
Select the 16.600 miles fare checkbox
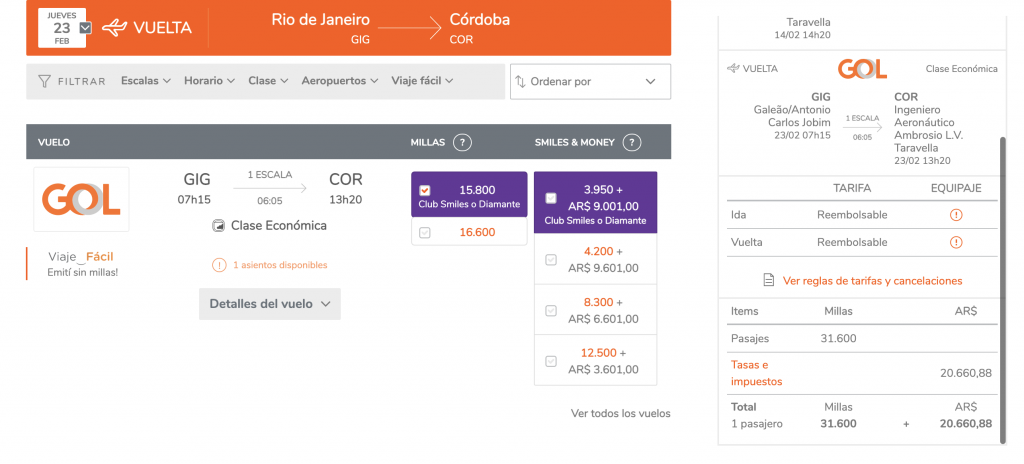tap(425, 232)
